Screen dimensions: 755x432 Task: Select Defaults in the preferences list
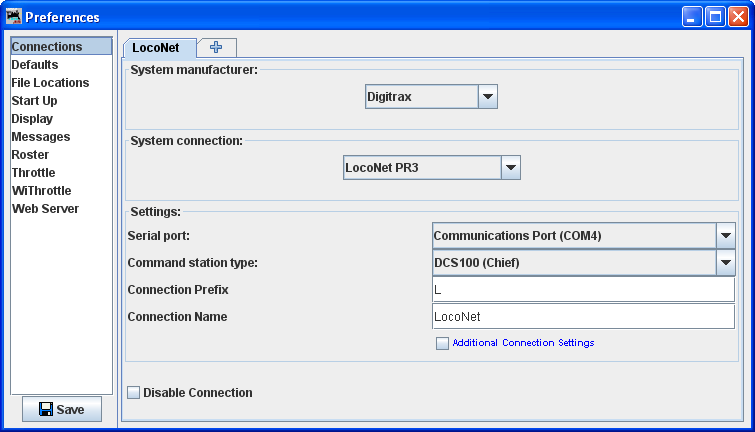(x=35, y=65)
